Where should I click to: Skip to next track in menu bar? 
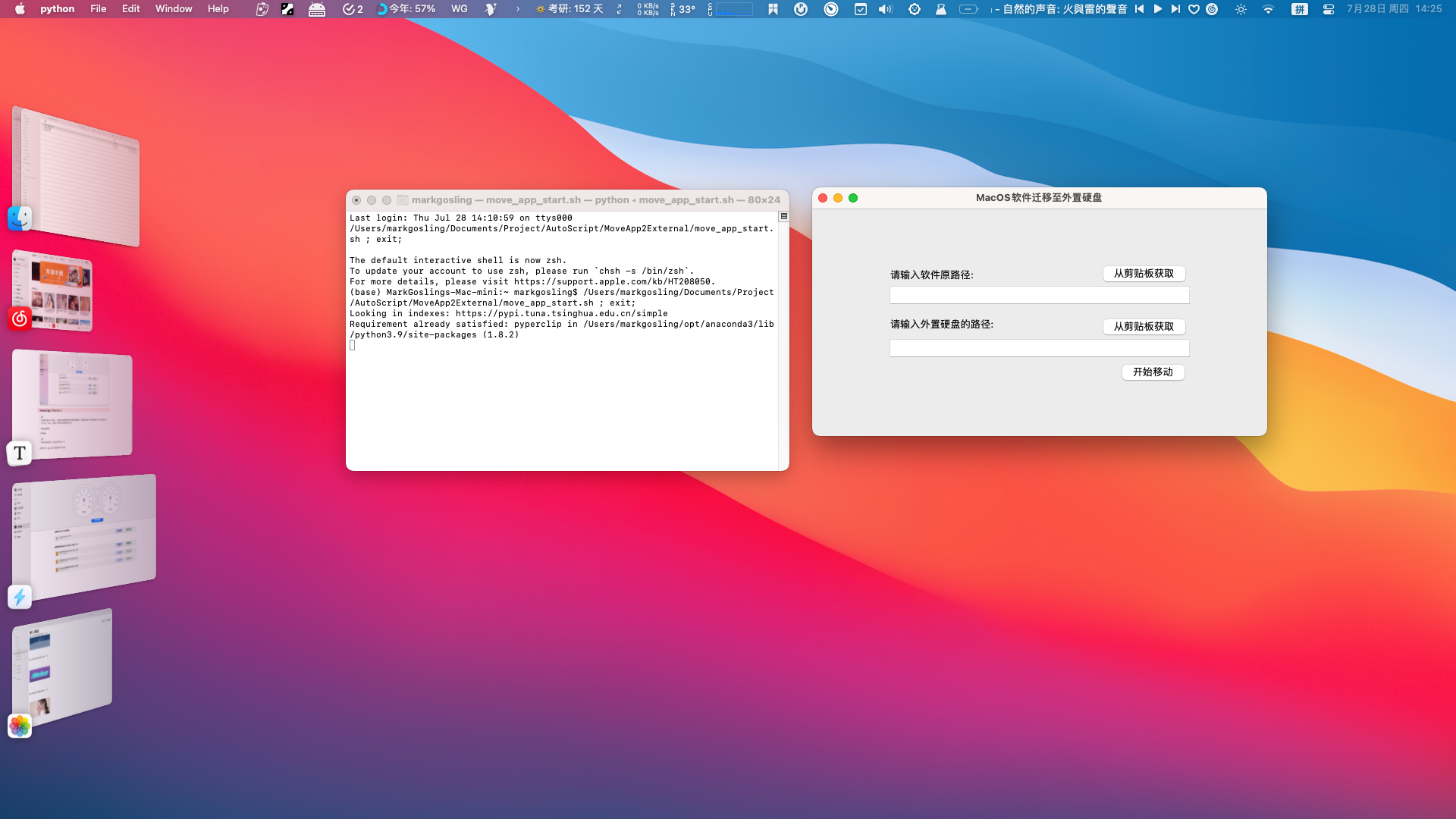click(1175, 9)
